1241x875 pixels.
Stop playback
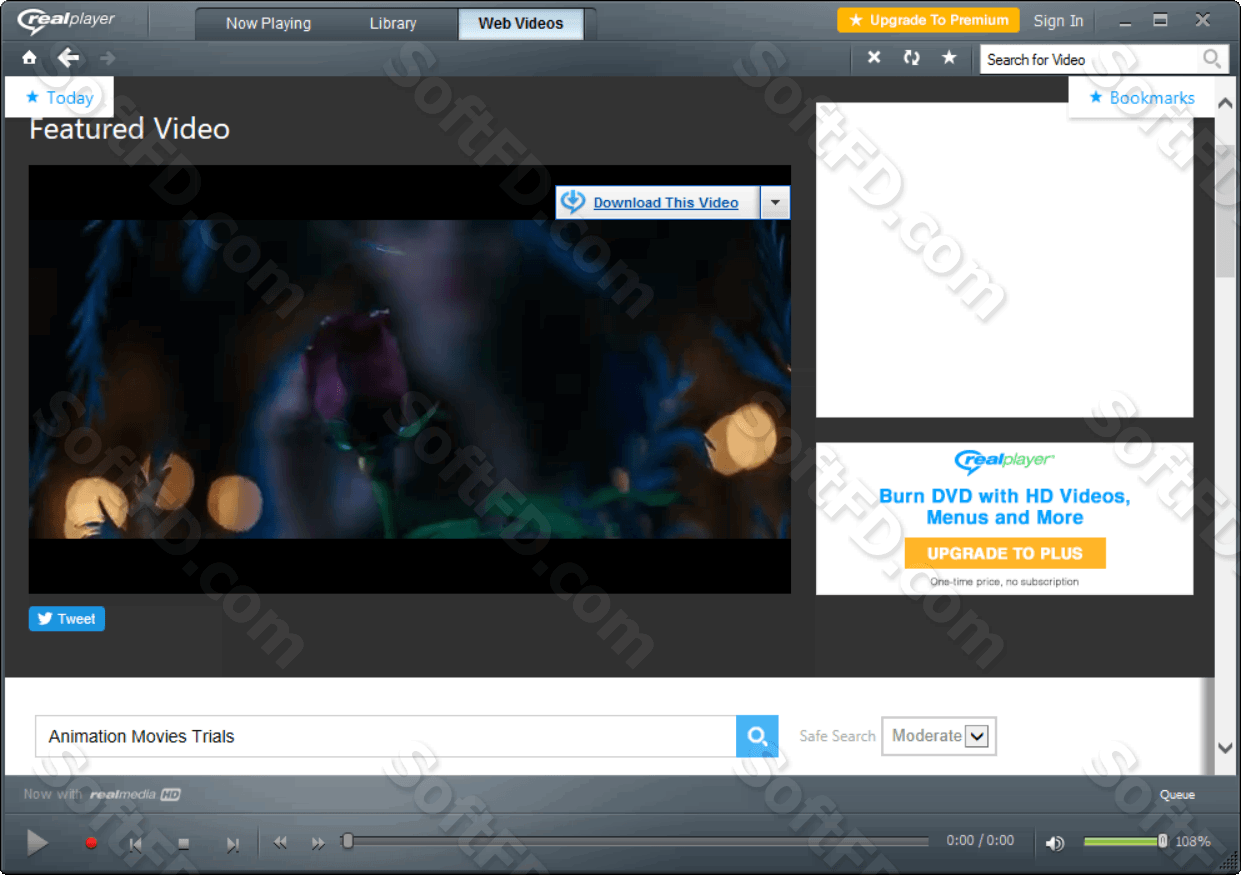pyautogui.click(x=183, y=844)
